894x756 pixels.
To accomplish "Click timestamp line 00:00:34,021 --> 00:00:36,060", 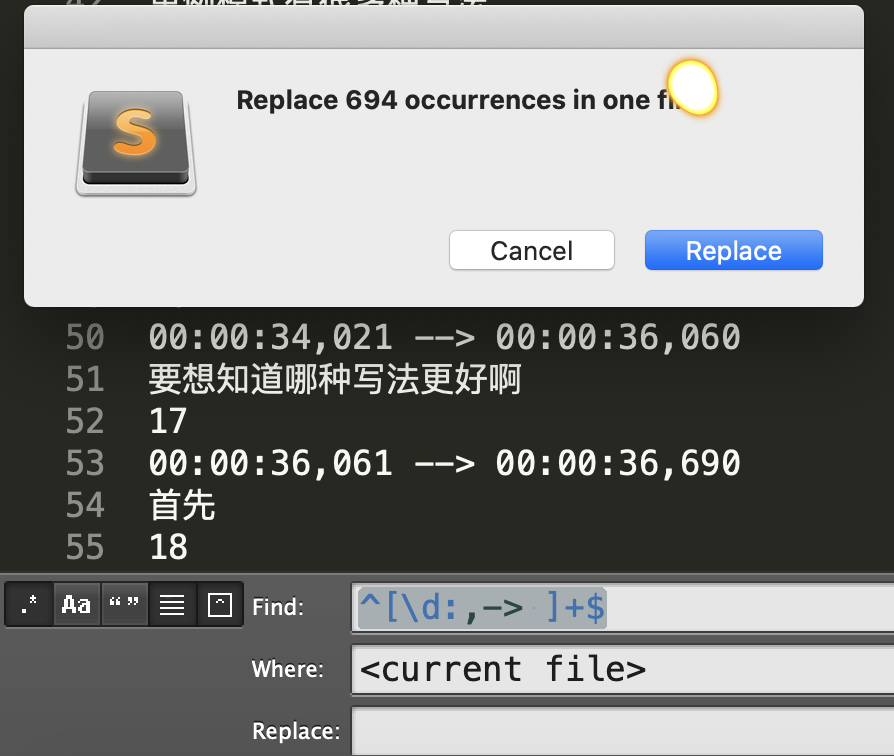I will tap(444, 336).
